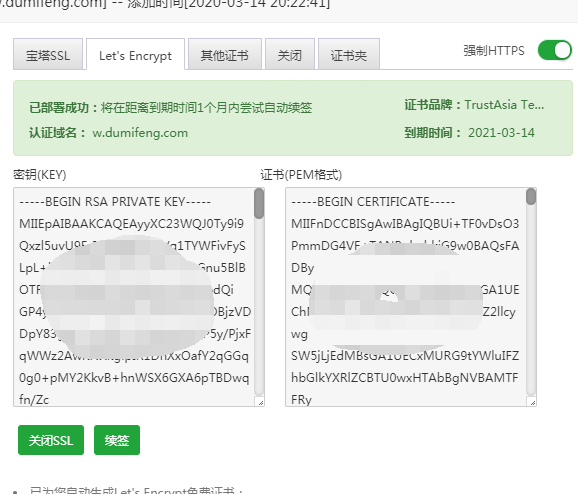Switch to the 宝塔SSL tab
The image size is (578, 494).
[48, 54]
